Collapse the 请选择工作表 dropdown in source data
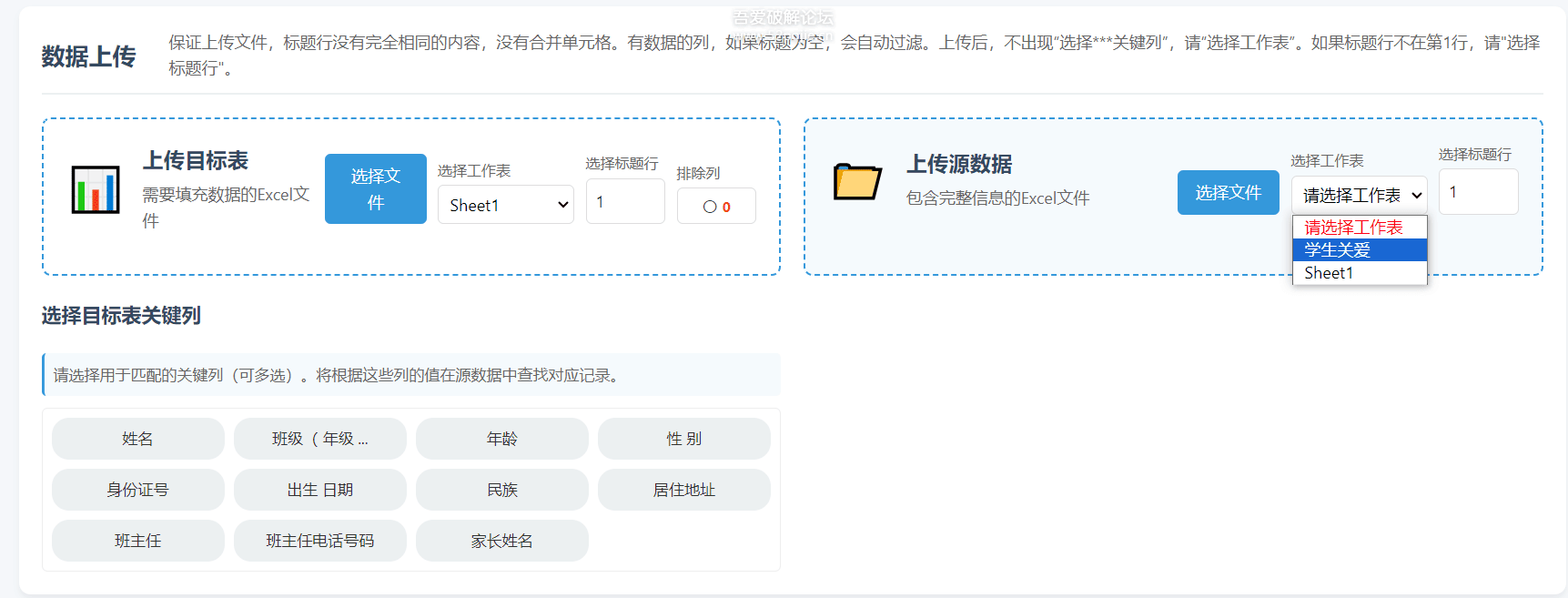1568x598 pixels. pos(1359,195)
